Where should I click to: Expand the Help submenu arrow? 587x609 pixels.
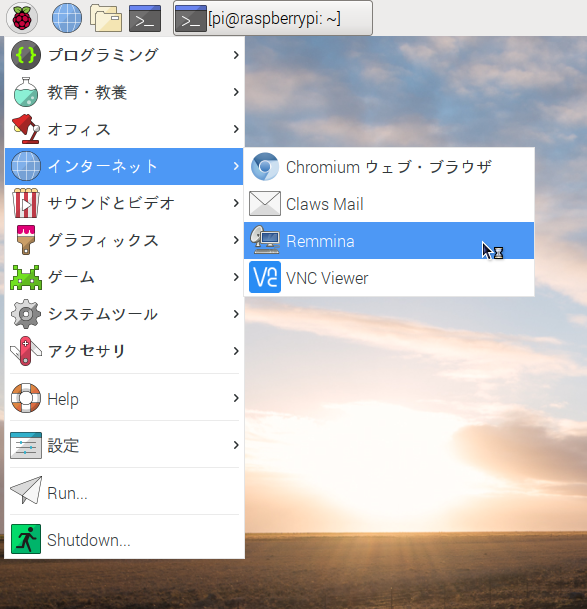[x=236, y=398]
